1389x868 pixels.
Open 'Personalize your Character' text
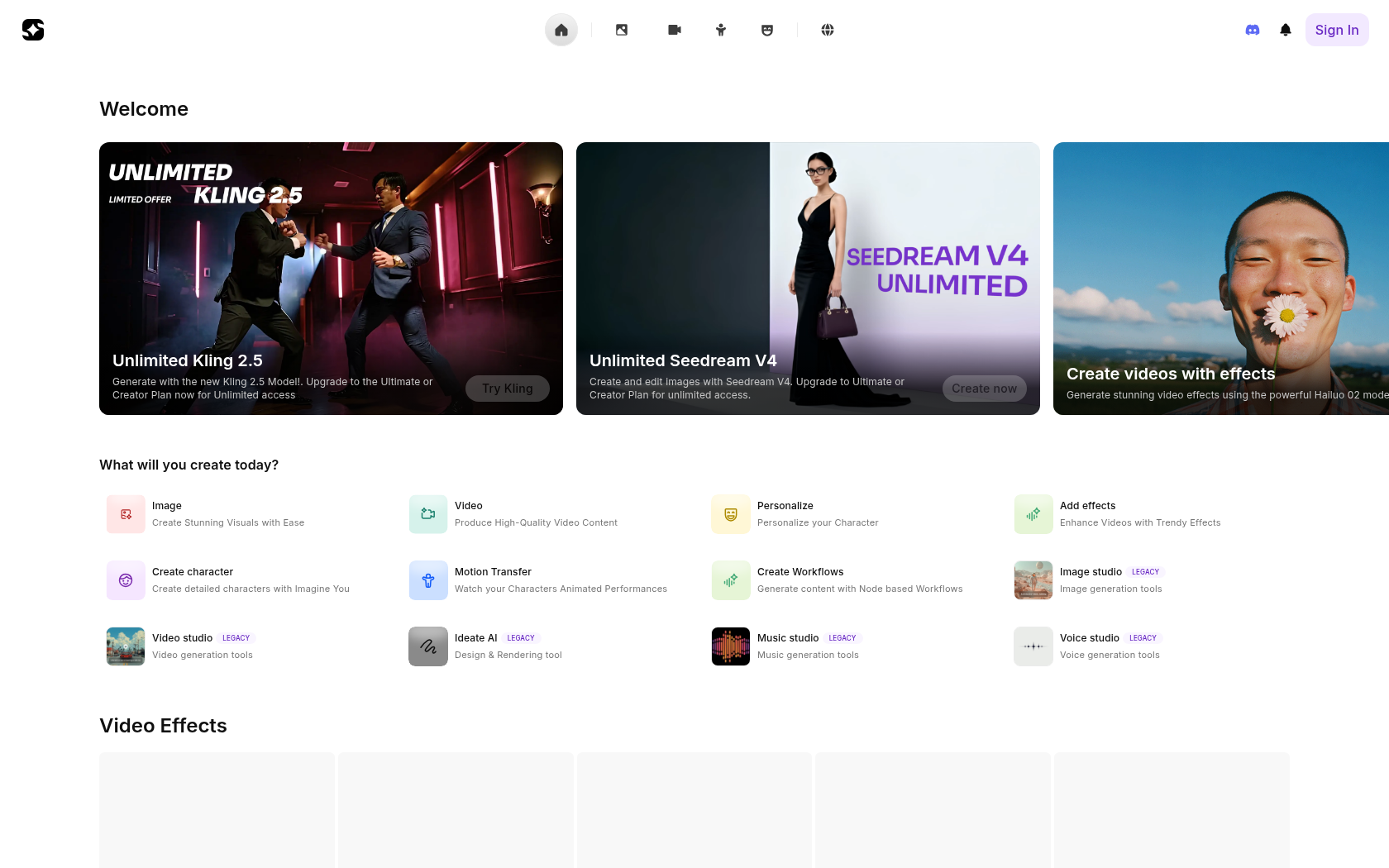(x=818, y=522)
